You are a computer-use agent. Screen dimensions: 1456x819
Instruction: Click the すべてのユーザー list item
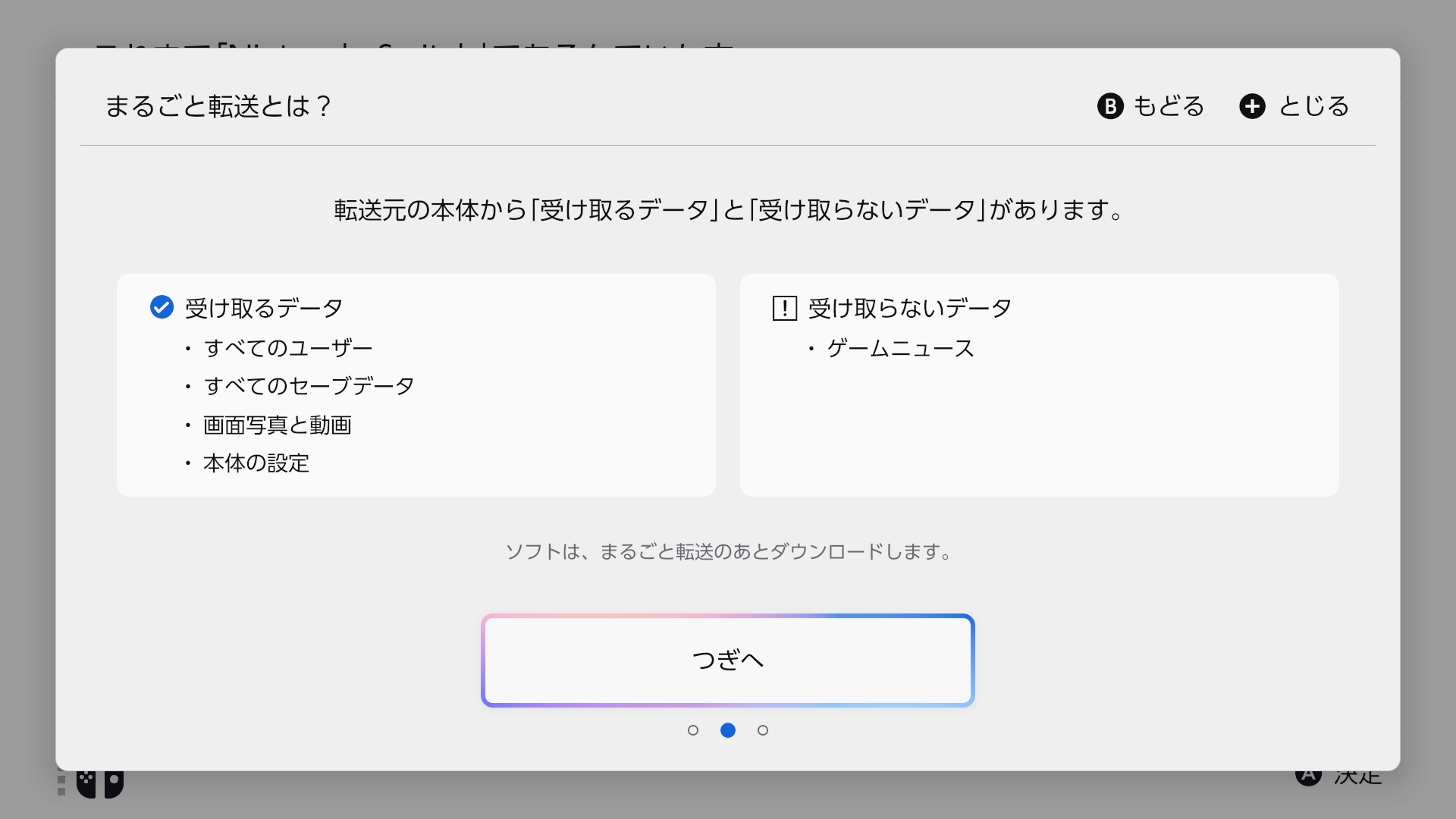pyautogui.click(x=288, y=348)
